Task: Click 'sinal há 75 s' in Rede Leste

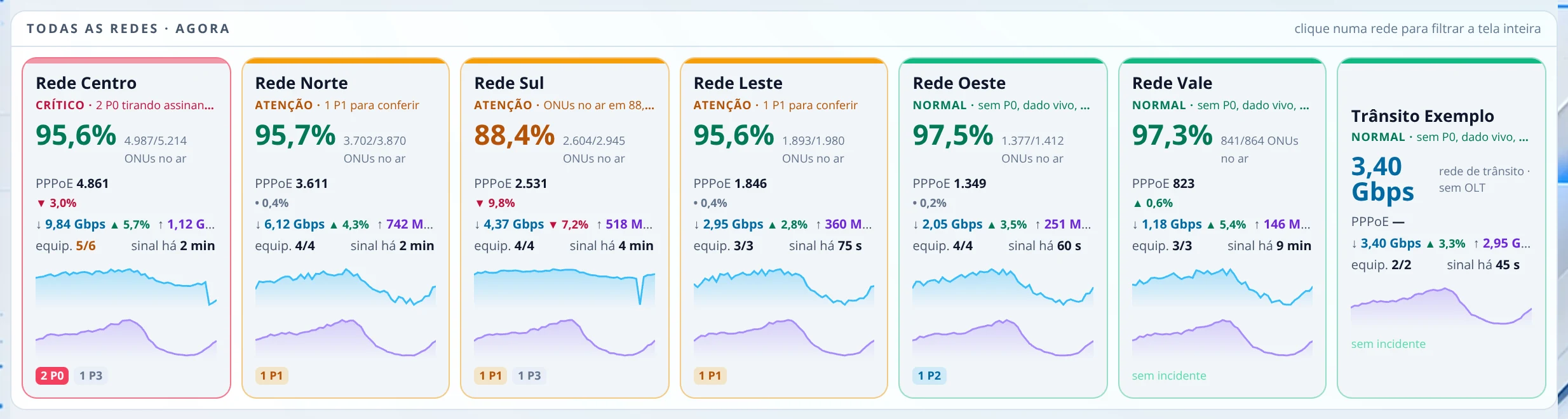Action: 825,246
